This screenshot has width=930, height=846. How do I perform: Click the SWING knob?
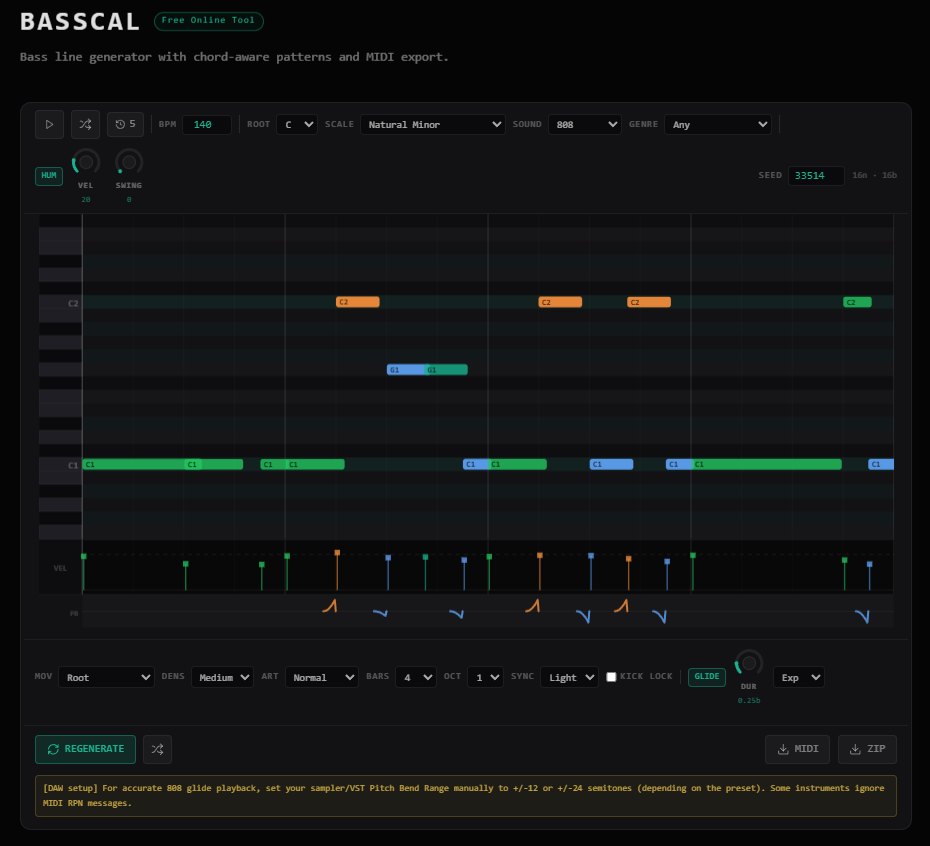(x=129, y=163)
